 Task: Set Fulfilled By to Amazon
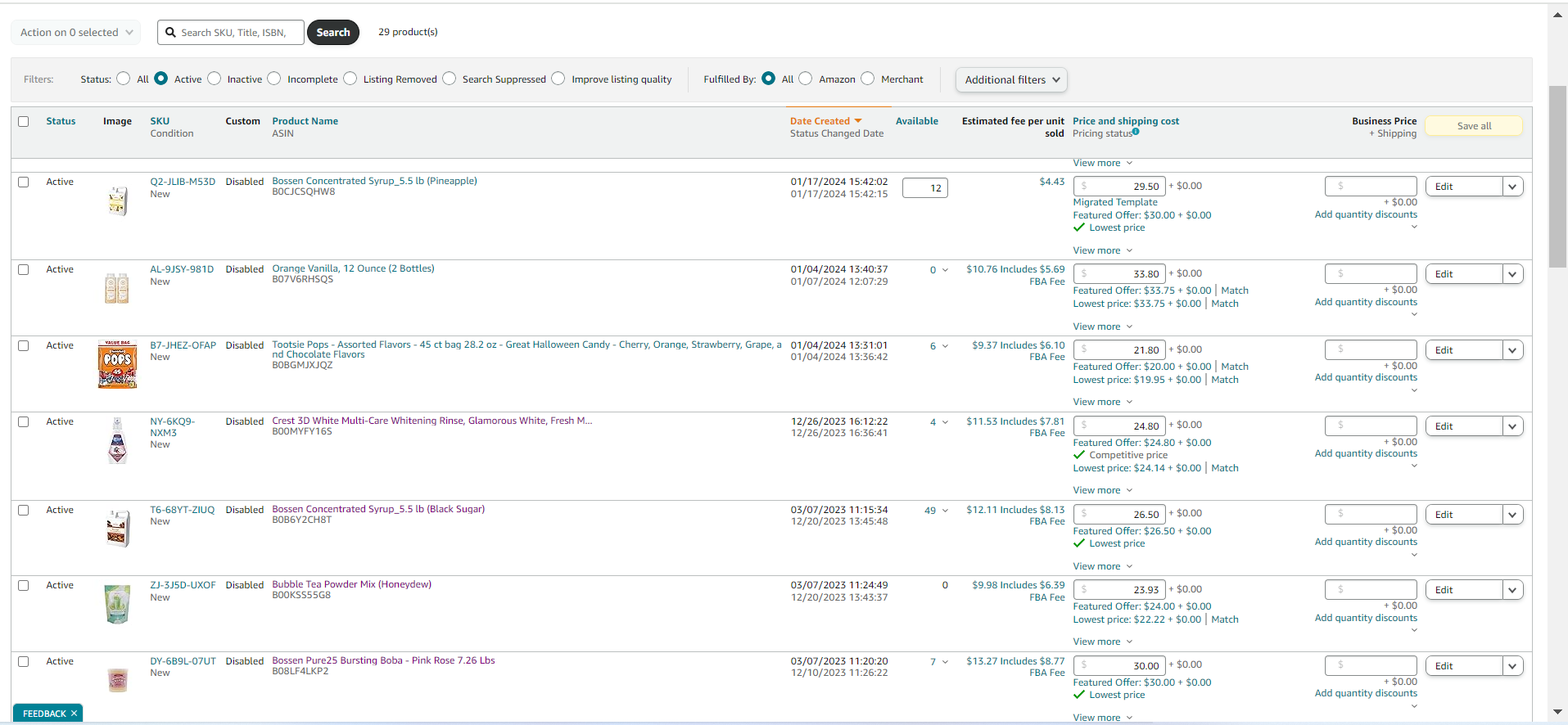point(806,79)
